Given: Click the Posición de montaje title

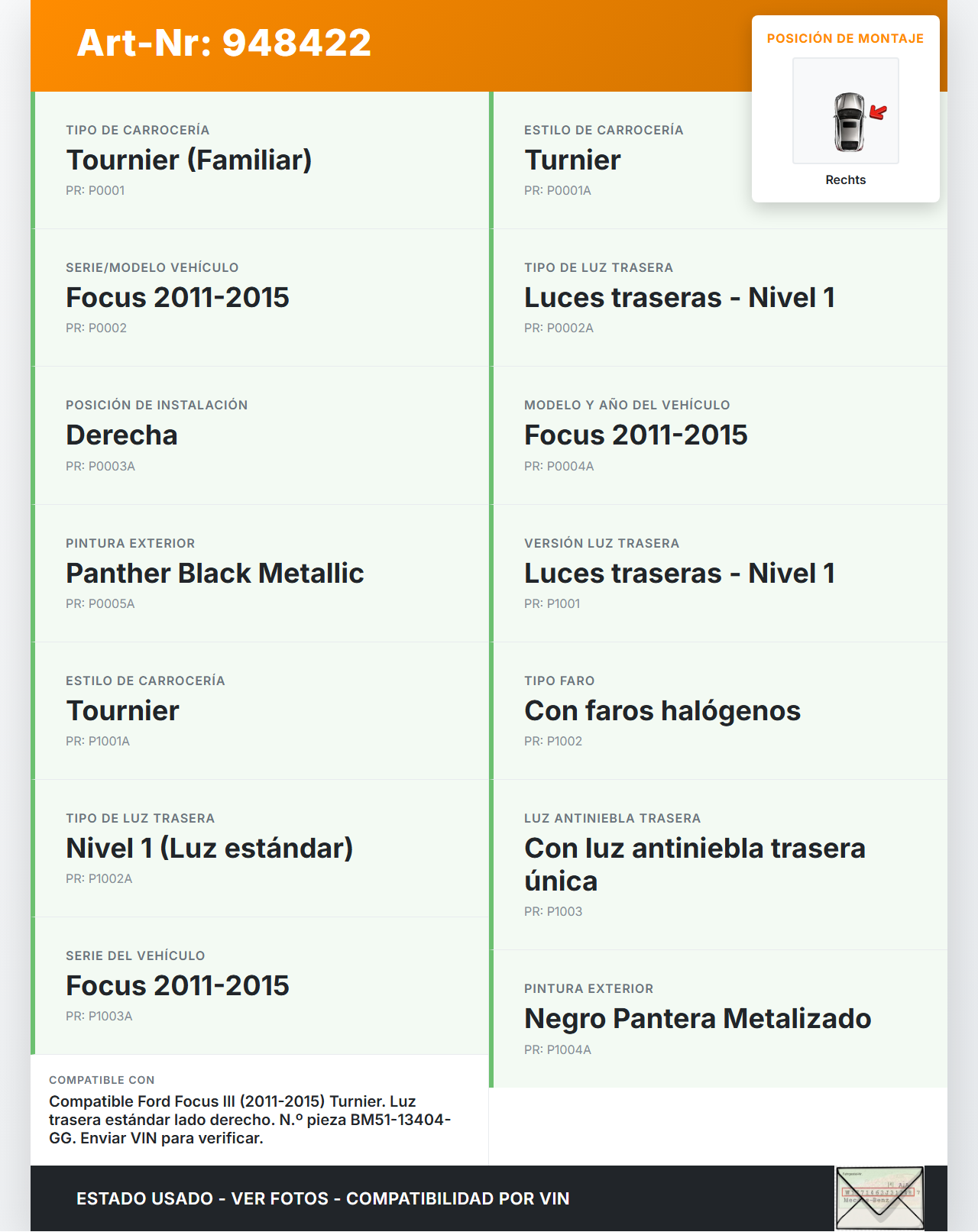Looking at the screenshot, I should pos(845,39).
